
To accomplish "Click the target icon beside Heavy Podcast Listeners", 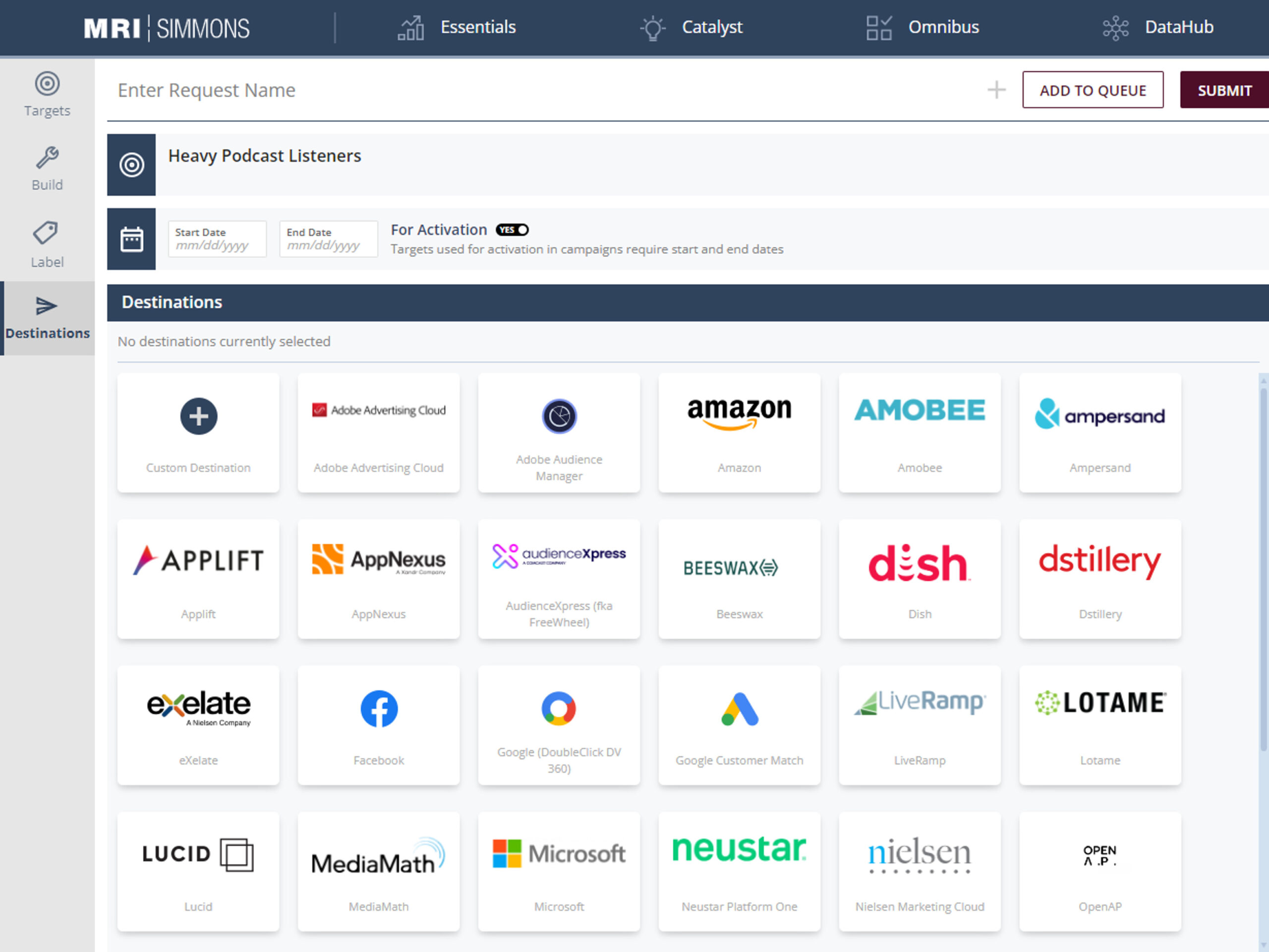I will (131, 165).
